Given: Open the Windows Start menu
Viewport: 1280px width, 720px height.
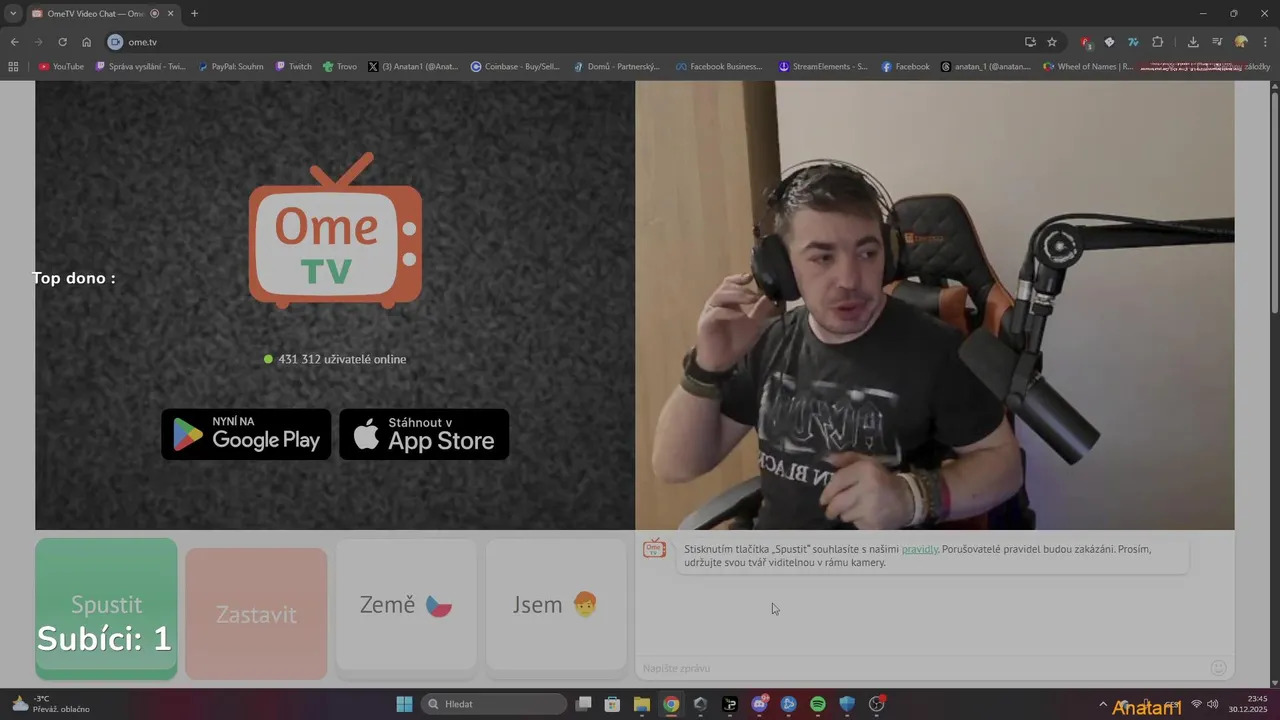Looking at the screenshot, I should [404, 704].
